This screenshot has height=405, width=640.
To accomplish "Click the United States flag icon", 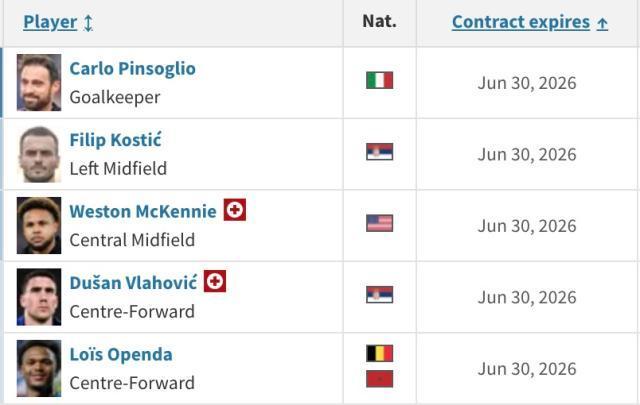I will (x=379, y=223).
